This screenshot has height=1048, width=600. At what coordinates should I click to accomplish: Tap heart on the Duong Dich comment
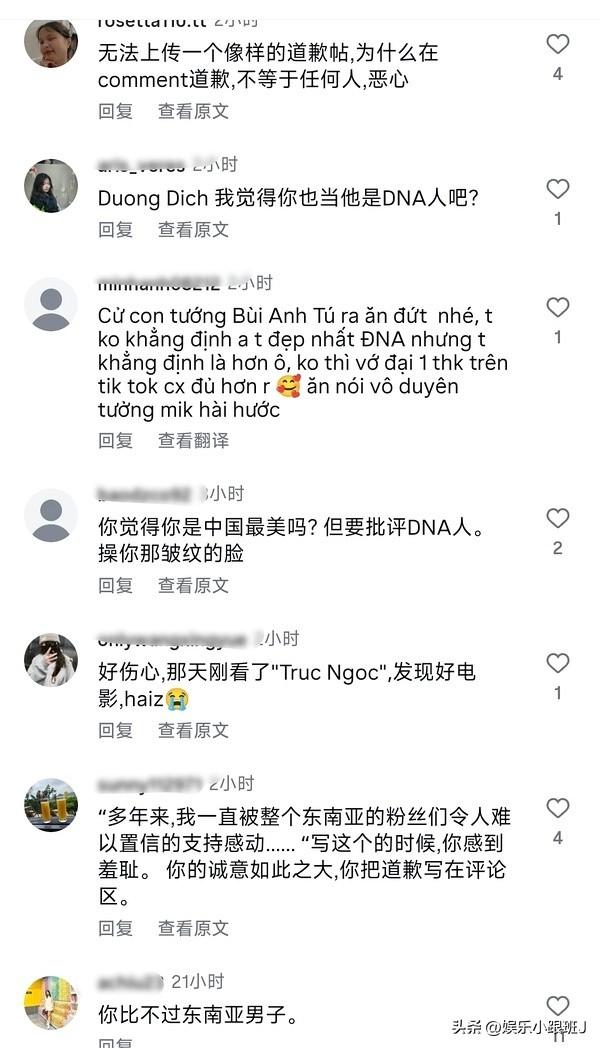(x=557, y=189)
